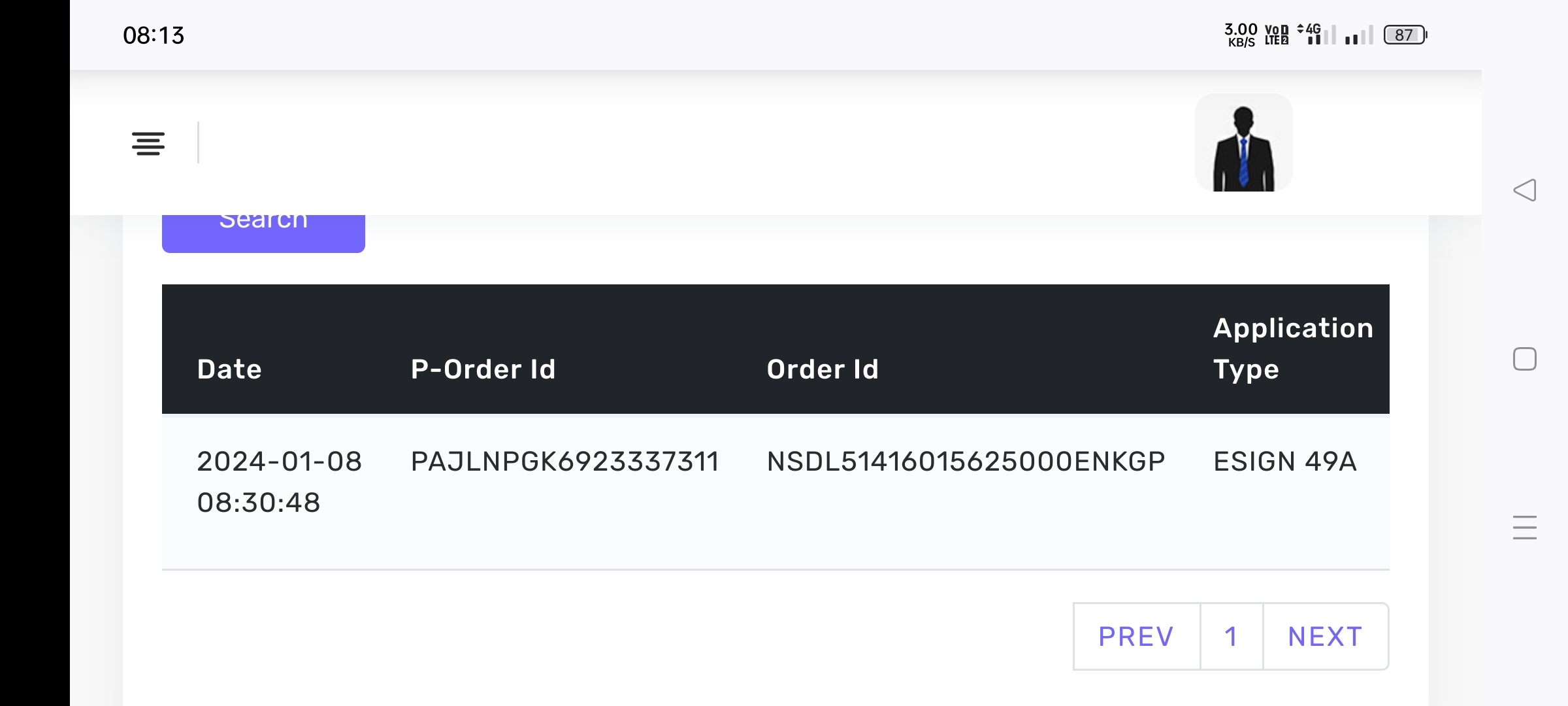Tap the VoLTE indicator icon

[1277, 35]
